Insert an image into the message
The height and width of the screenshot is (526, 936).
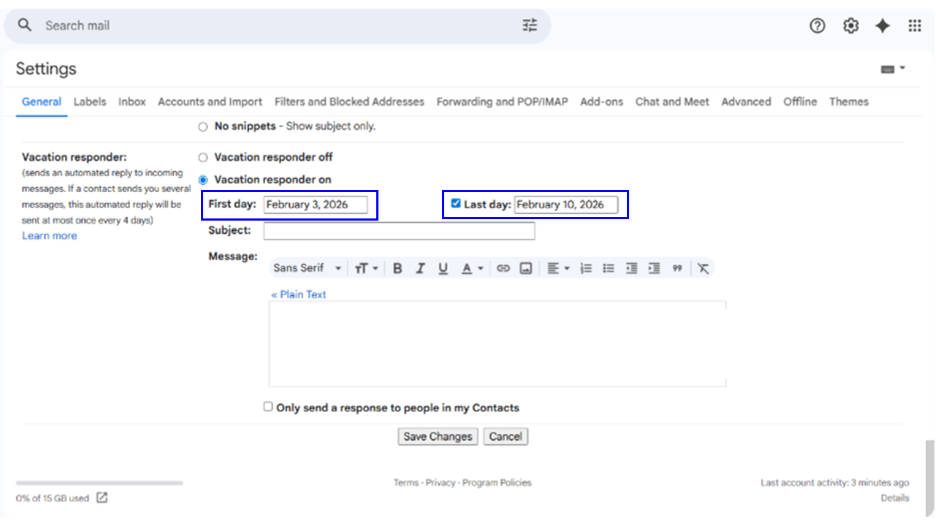[525, 268]
